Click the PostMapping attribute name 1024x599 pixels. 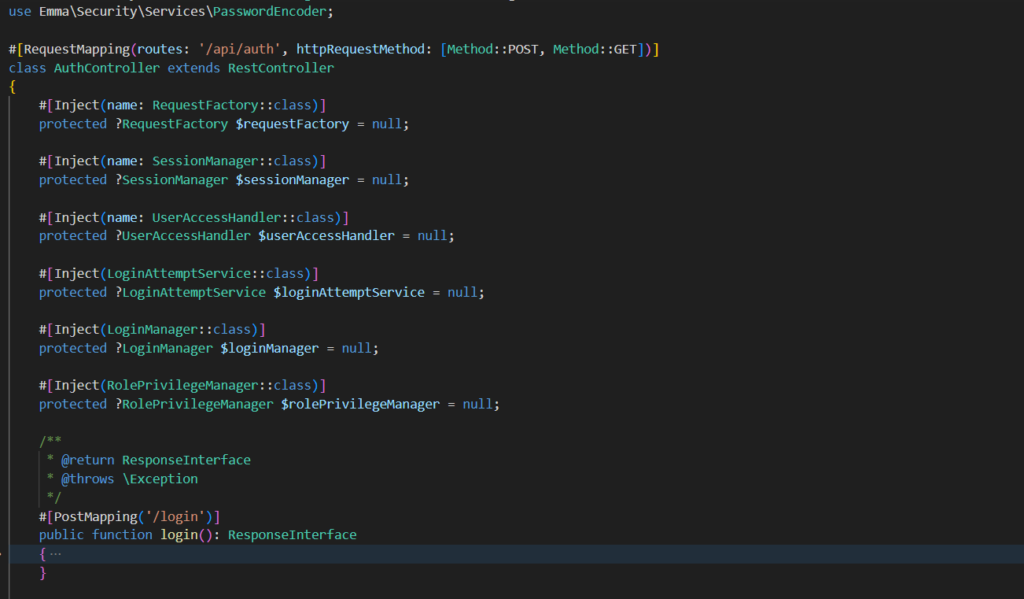pos(92,516)
